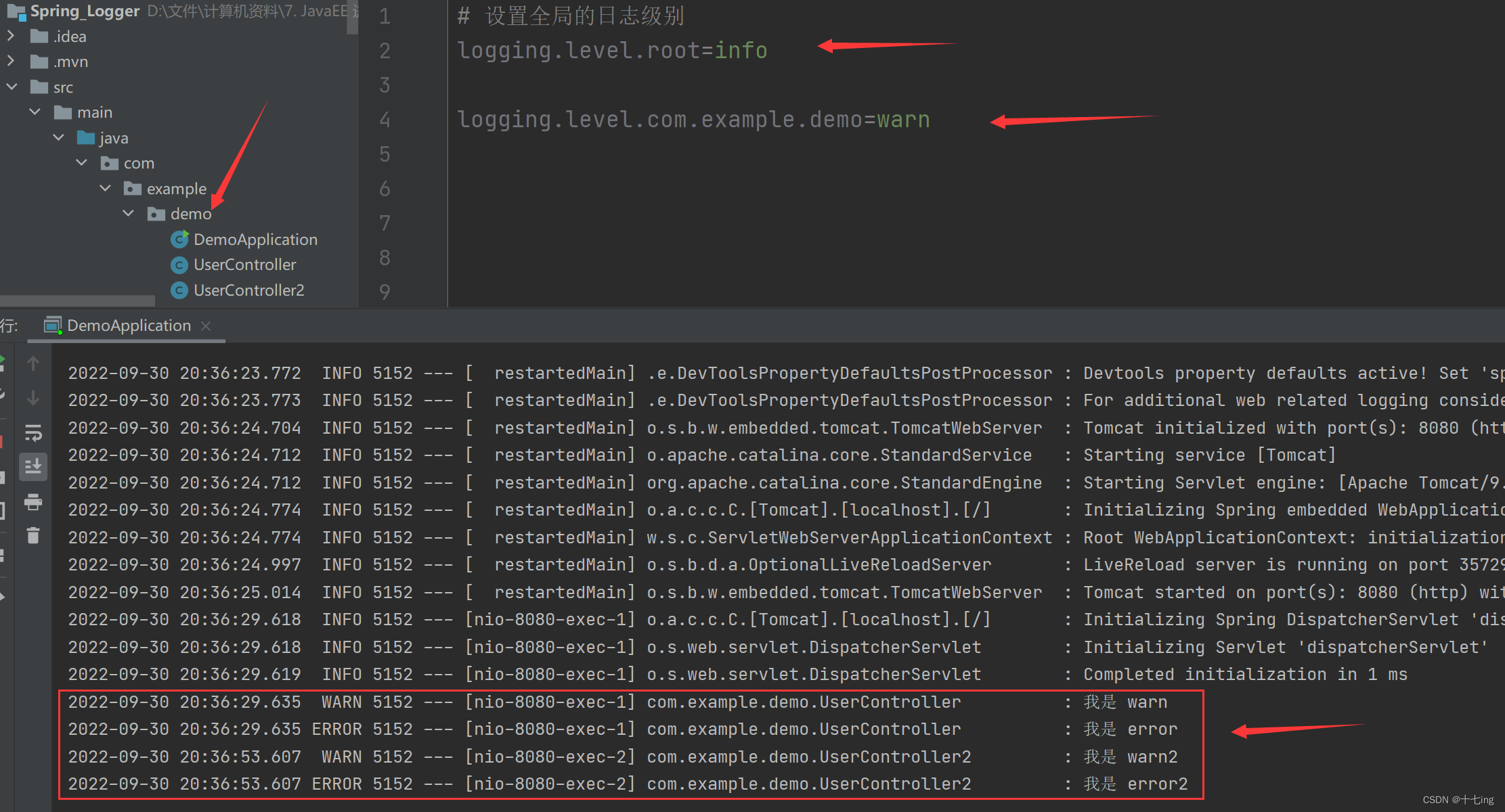This screenshot has height=812, width=1505.
Task: Click the Spring_Logger project module icon
Action: (16, 12)
